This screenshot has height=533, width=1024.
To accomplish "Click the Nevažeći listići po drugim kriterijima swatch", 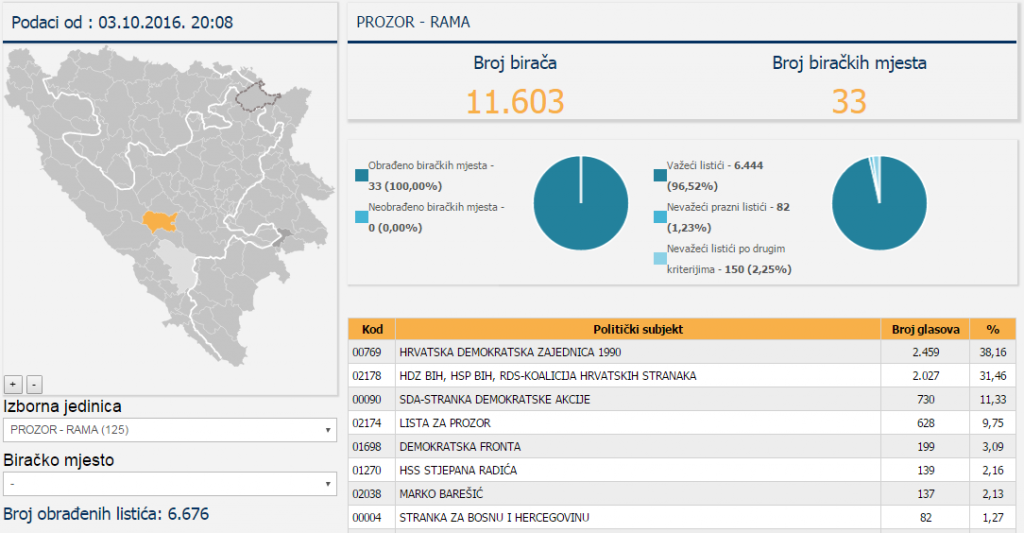I will tap(660, 259).
